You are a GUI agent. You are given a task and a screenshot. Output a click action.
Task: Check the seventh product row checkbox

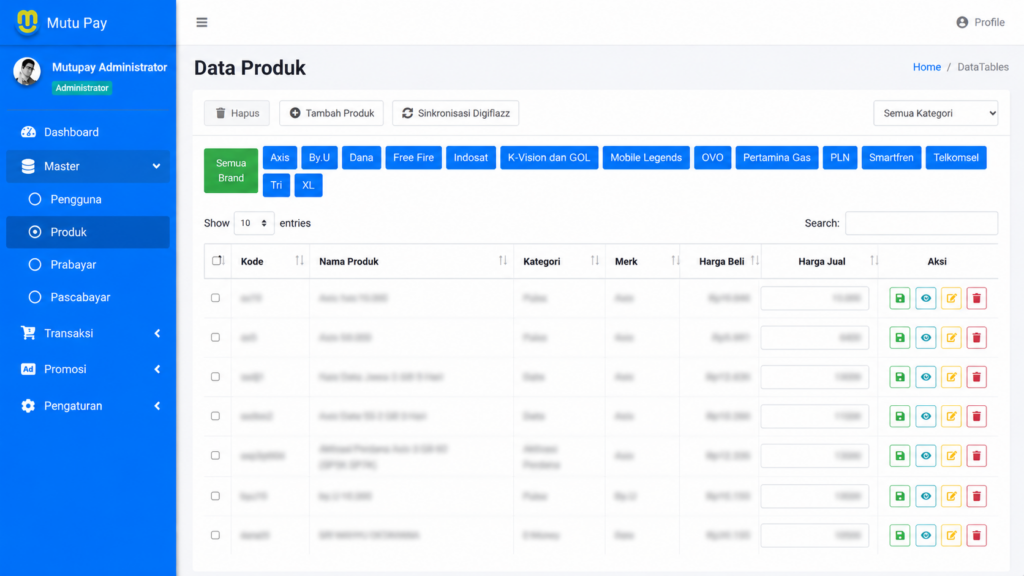[x=215, y=536]
